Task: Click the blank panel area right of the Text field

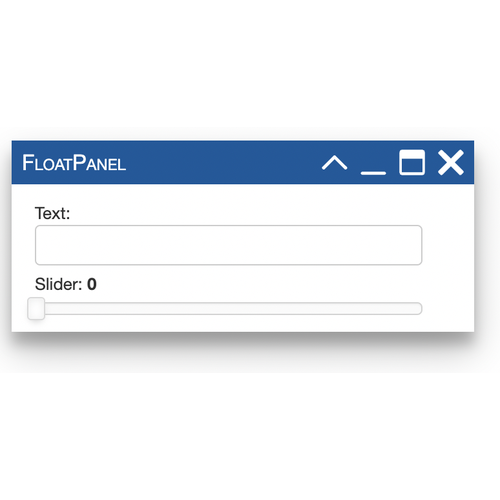Action: [448, 245]
